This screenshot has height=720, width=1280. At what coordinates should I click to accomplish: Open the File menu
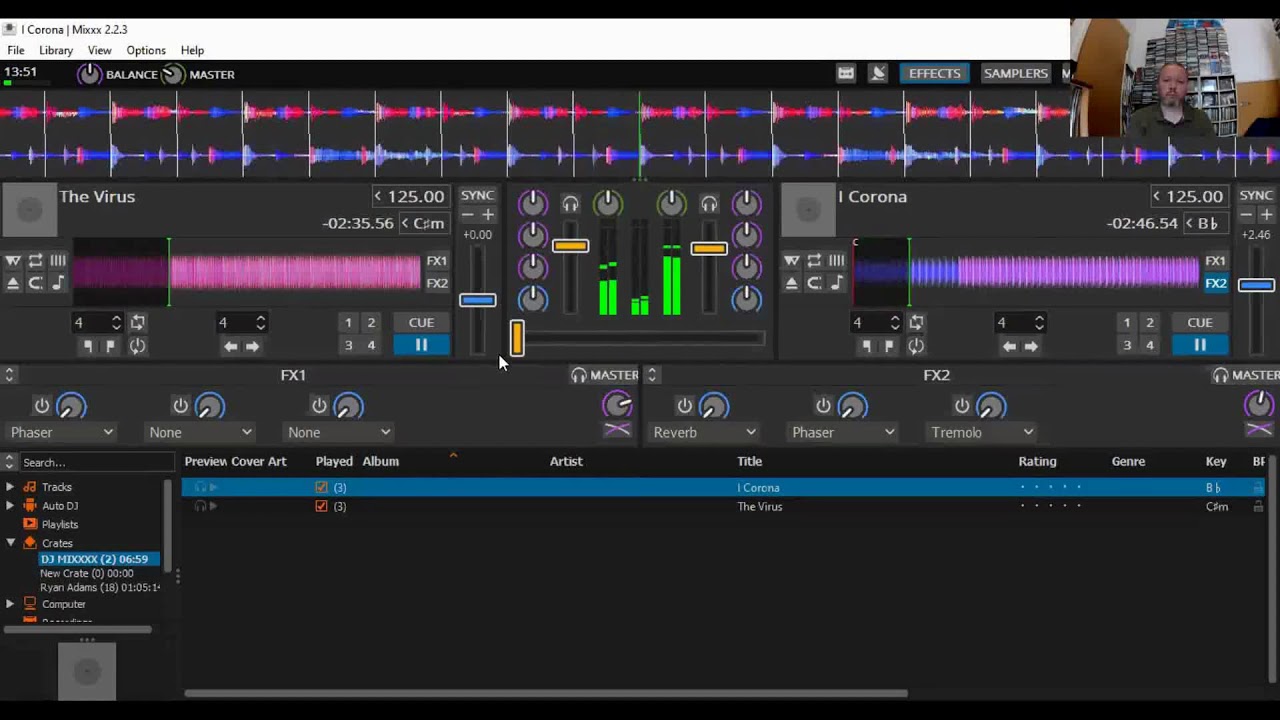tap(16, 50)
